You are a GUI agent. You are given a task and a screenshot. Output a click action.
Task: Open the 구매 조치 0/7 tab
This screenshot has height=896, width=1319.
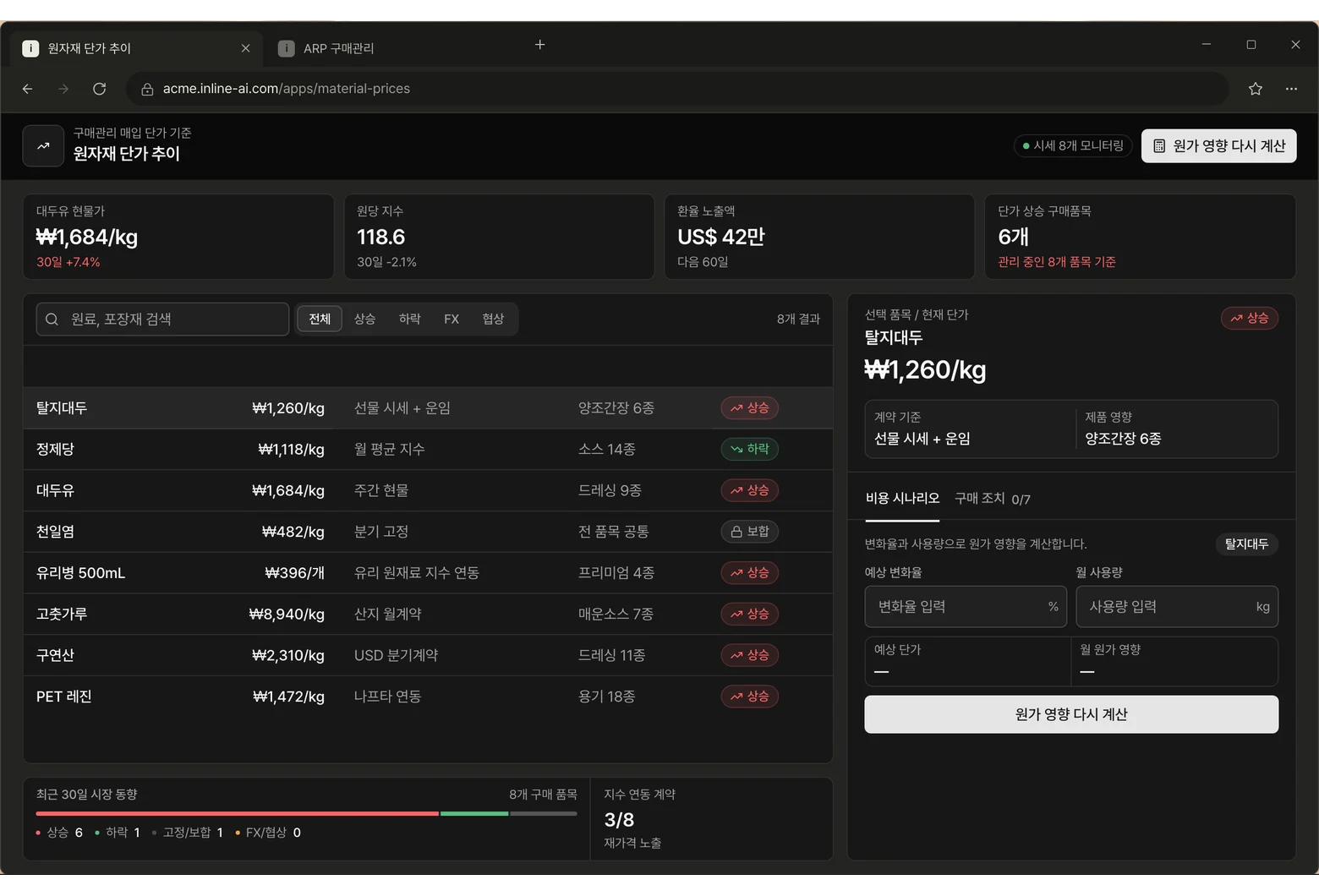(x=993, y=499)
